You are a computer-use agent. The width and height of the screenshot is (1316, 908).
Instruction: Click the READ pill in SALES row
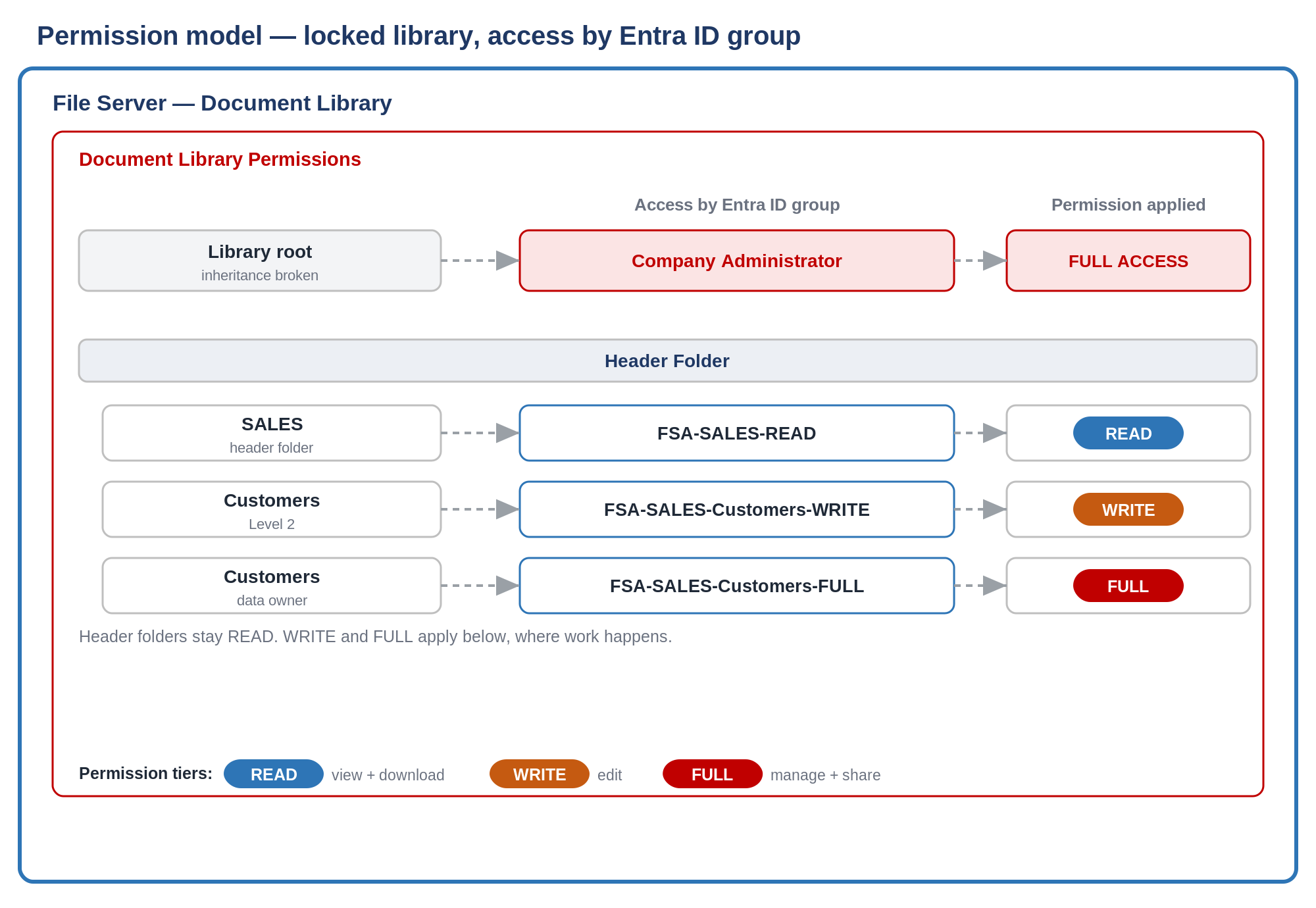1128,433
